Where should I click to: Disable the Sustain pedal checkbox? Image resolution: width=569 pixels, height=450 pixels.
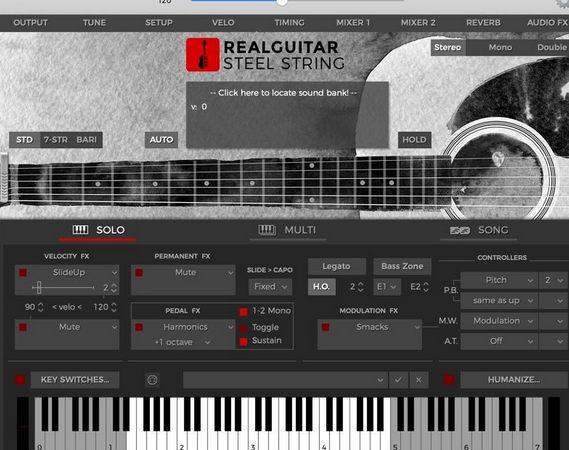click(243, 341)
